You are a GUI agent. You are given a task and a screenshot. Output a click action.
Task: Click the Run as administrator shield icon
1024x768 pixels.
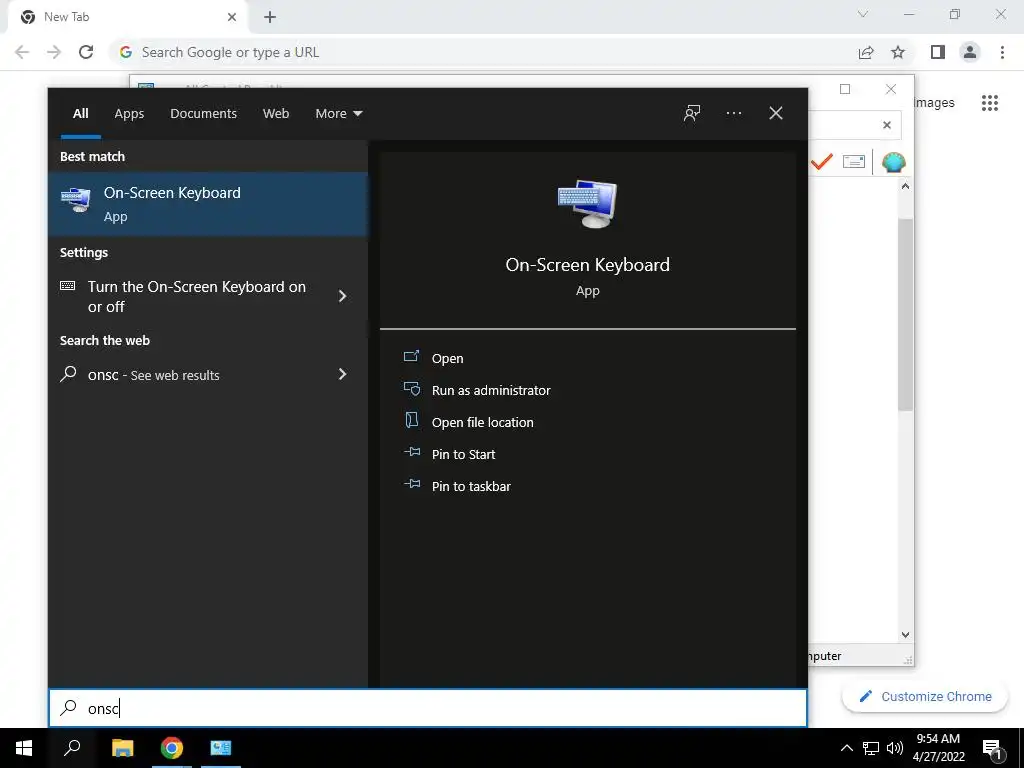(411, 389)
